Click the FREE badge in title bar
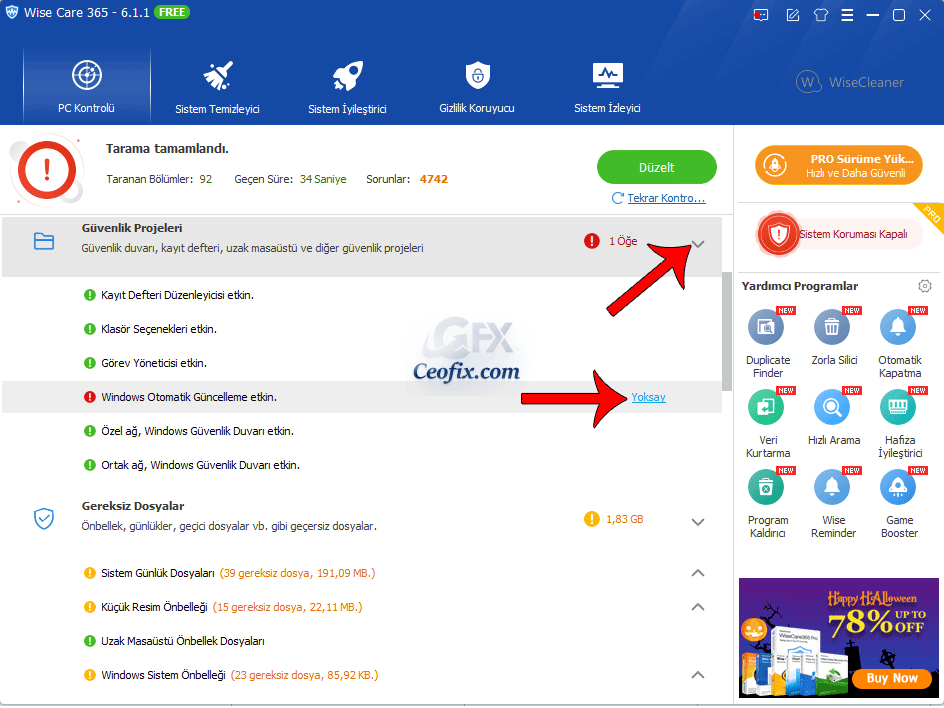 [x=172, y=12]
